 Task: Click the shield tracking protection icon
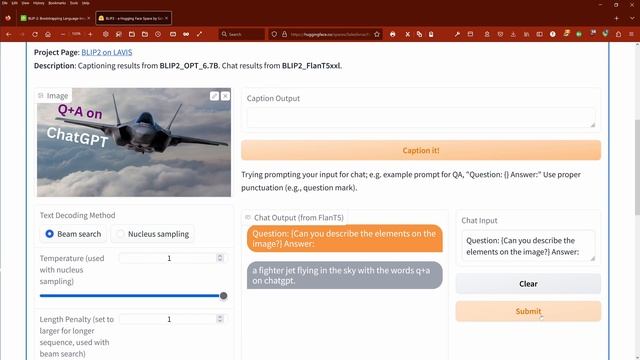click(x=274, y=34)
